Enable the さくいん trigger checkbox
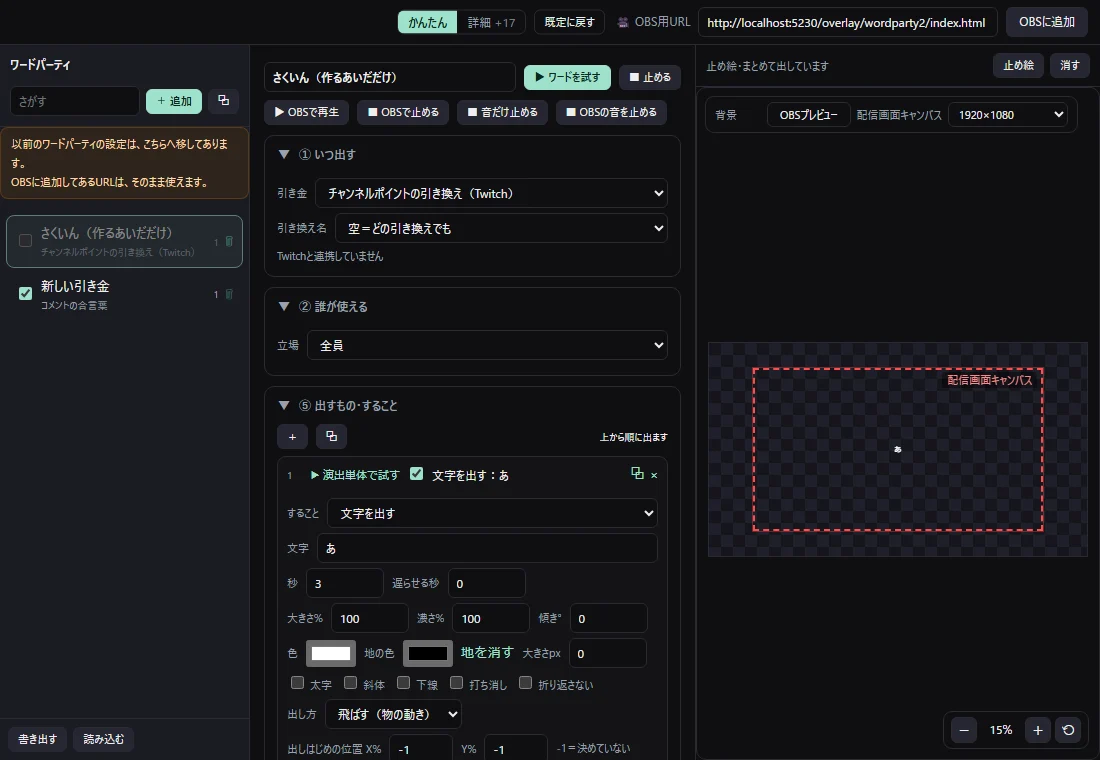Viewport: 1100px width, 760px height. point(25,241)
